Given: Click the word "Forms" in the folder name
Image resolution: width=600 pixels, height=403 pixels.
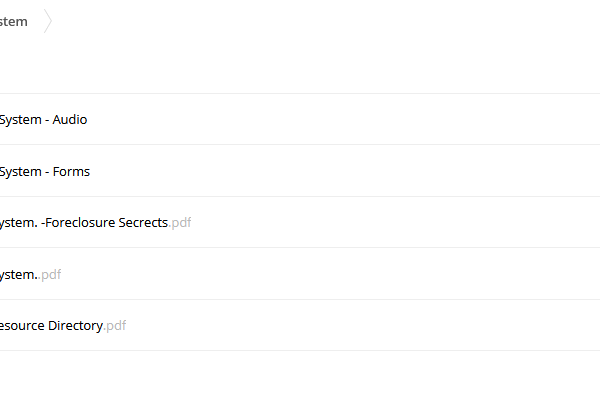Looking at the screenshot, I should pos(71,171).
